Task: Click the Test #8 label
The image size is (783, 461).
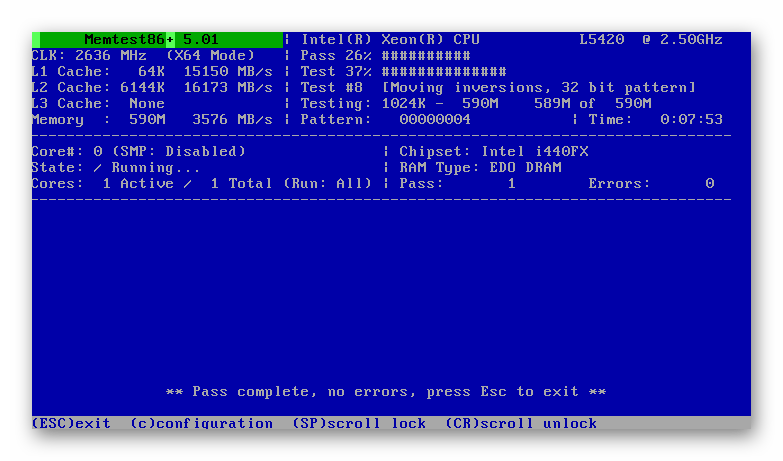Action: (332, 87)
